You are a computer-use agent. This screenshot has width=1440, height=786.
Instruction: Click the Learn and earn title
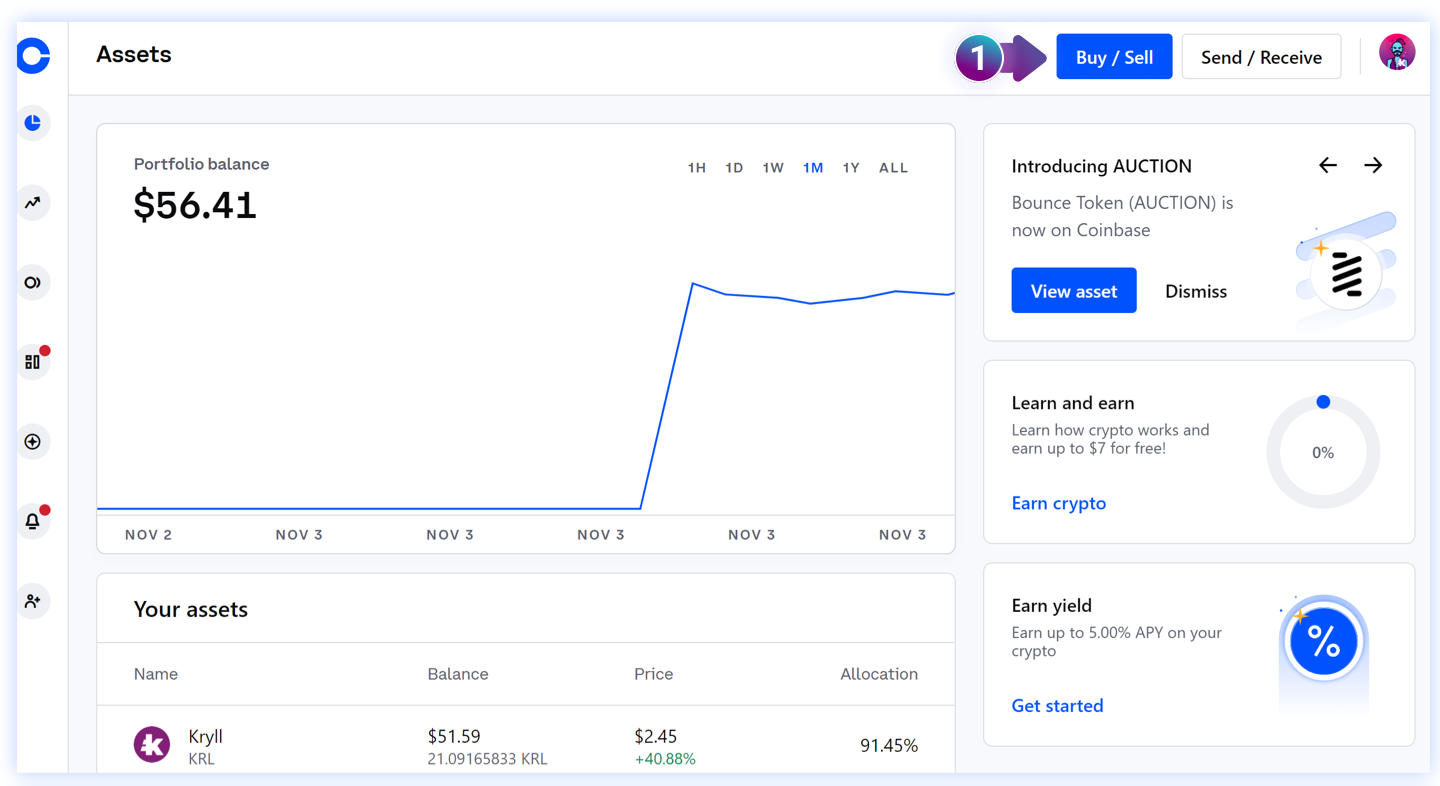pyautogui.click(x=1073, y=403)
